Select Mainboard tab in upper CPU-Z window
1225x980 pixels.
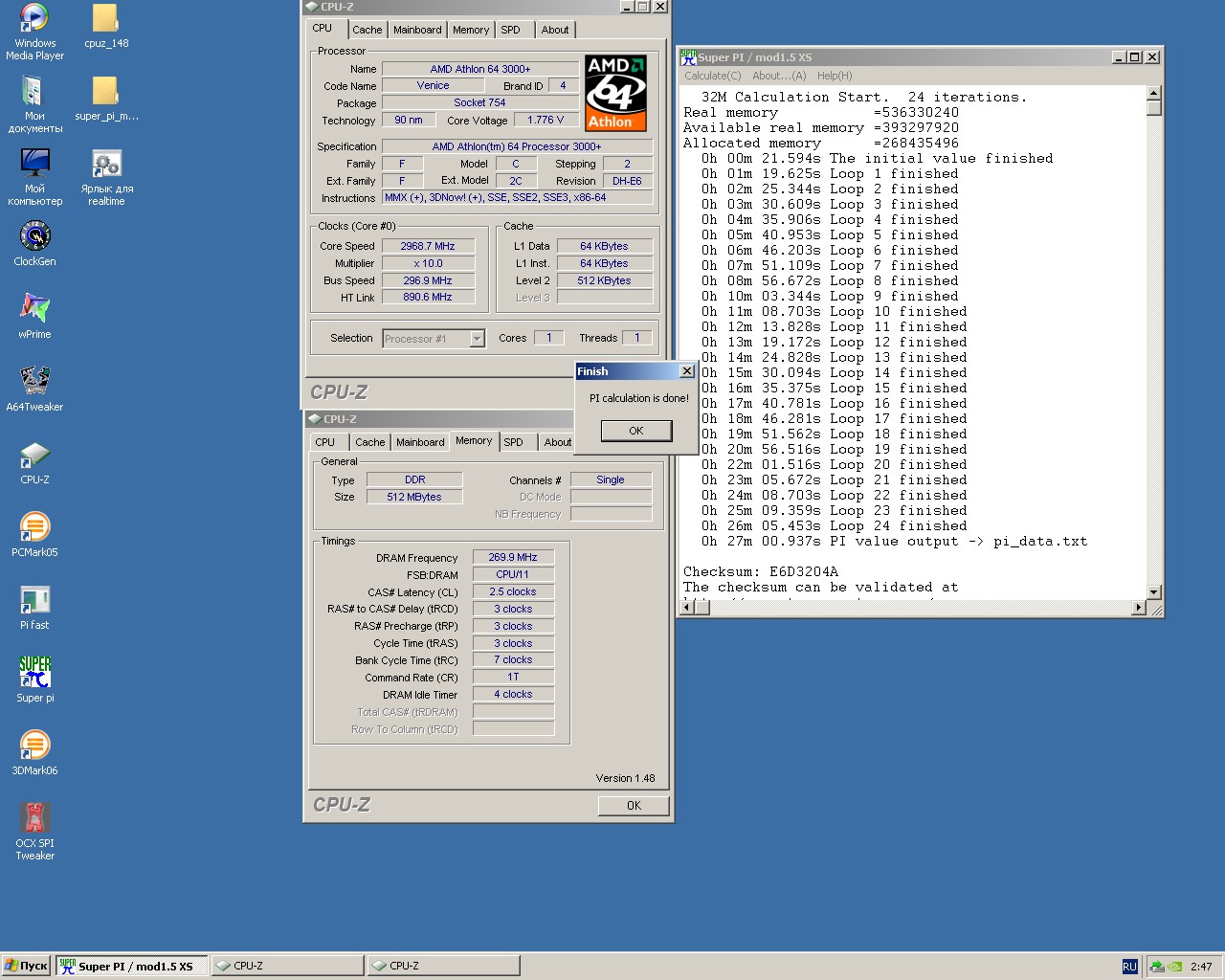pyautogui.click(x=417, y=30)
